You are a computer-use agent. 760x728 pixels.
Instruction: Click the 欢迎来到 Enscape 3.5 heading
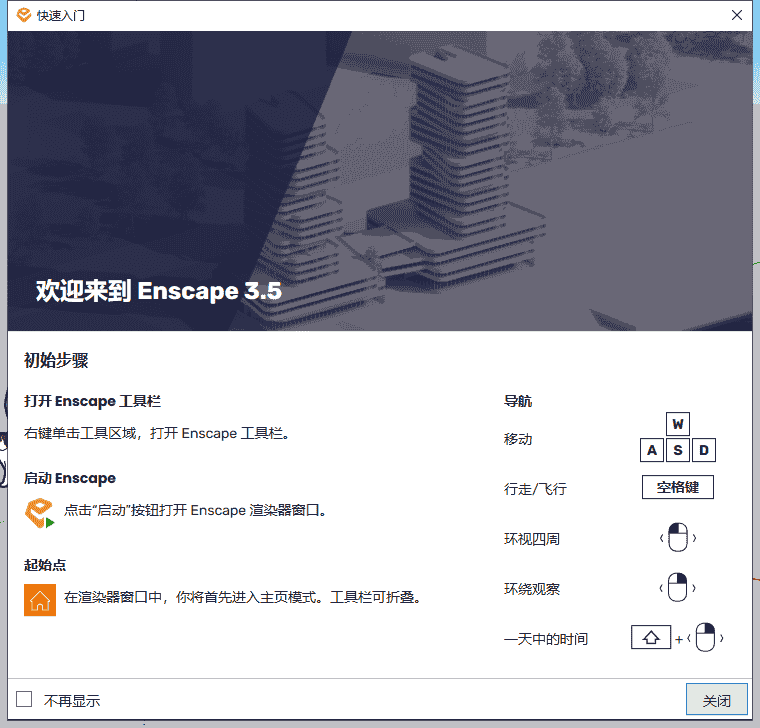pyautogui.click(x=159, y=291)
